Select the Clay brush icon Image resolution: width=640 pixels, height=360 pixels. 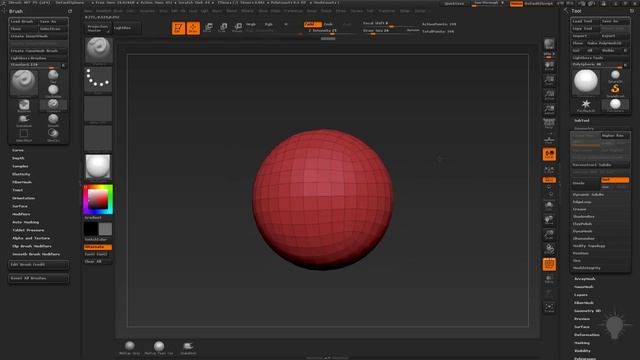(53, 76)
